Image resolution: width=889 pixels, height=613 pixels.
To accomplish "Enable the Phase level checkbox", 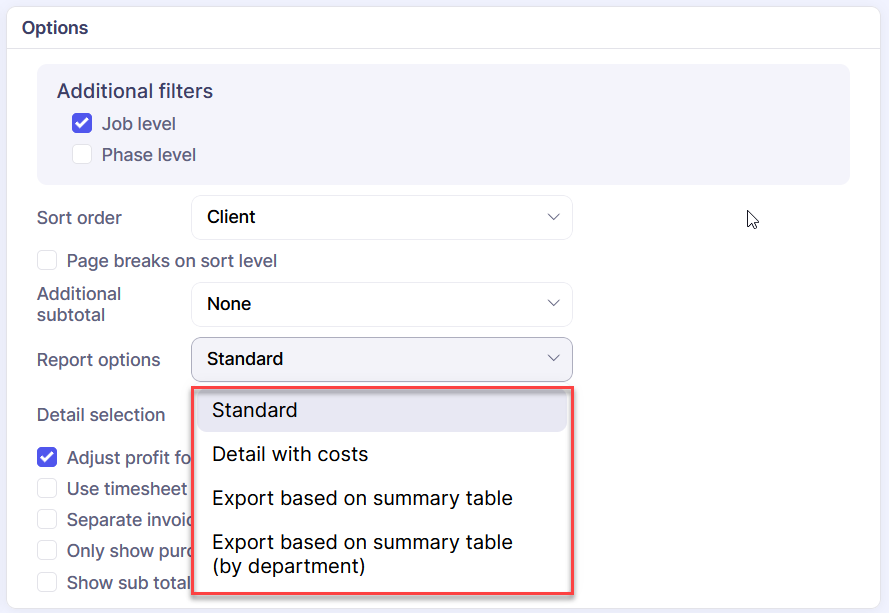I will [82, 155].
